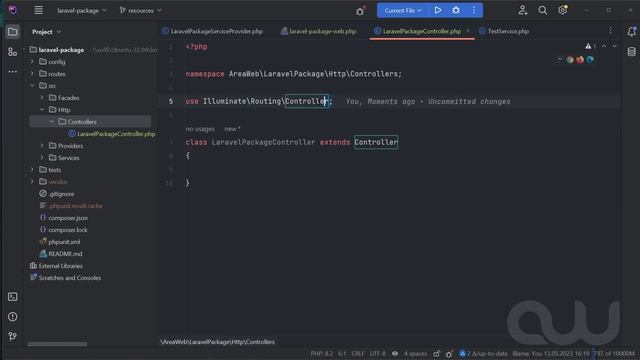
Task: Open the Problems tool window
Action: tap(13, 316)
